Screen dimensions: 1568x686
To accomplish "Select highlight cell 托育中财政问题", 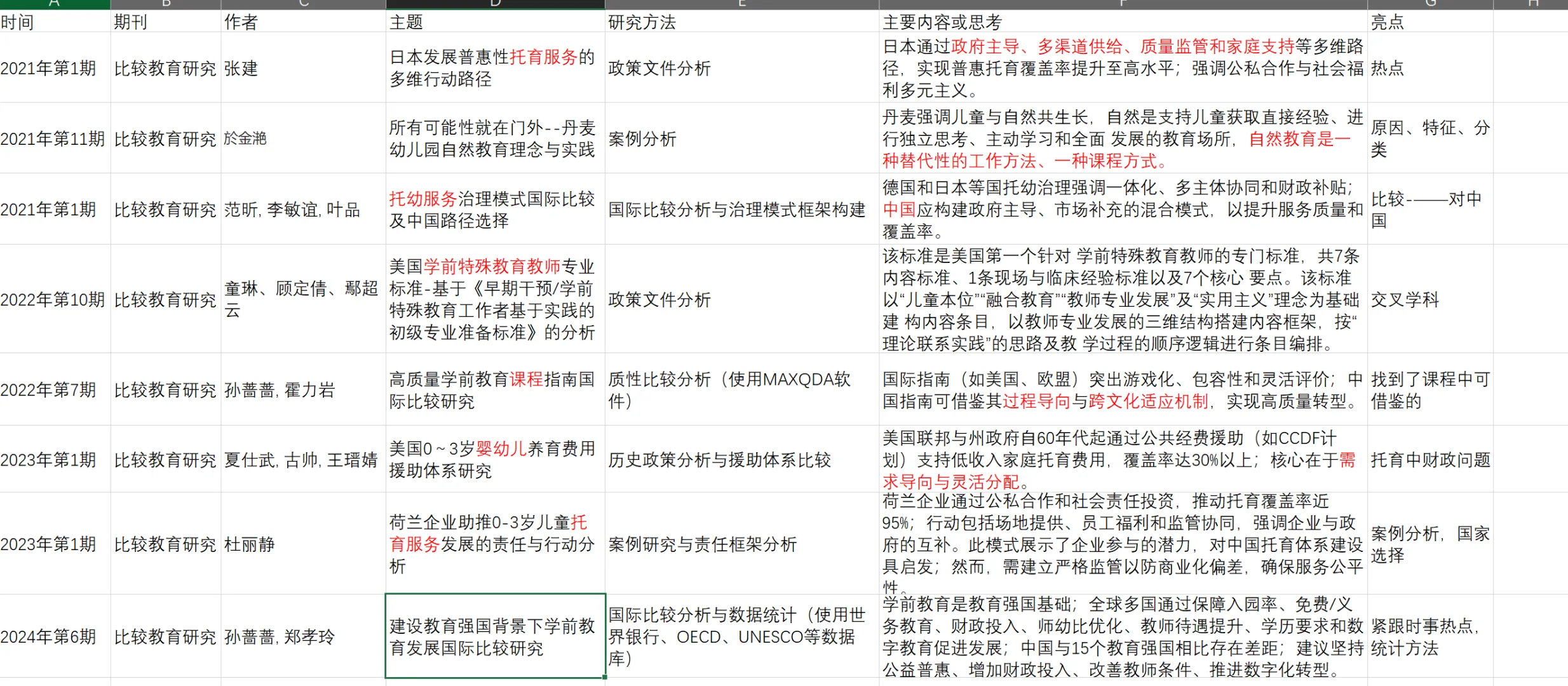I will pyautogui.click(x=1429, y=459).
